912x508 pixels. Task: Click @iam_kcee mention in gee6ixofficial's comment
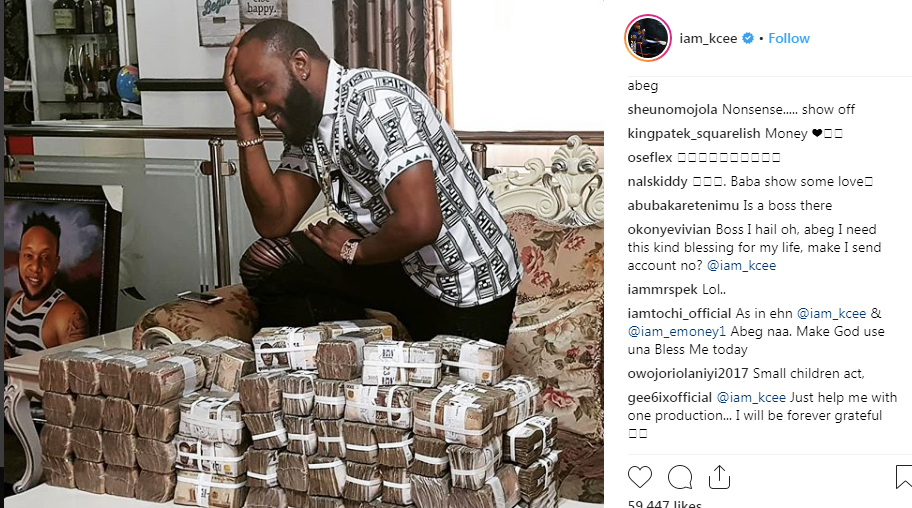click(751, 397)
